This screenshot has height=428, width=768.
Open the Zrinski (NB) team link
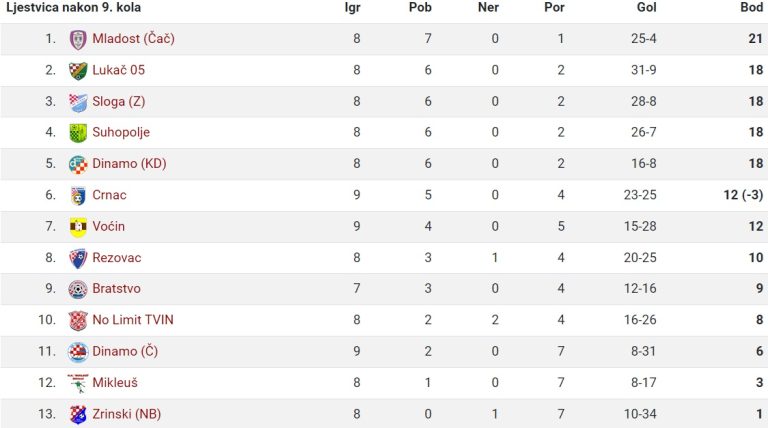click(x=126, y=414)
